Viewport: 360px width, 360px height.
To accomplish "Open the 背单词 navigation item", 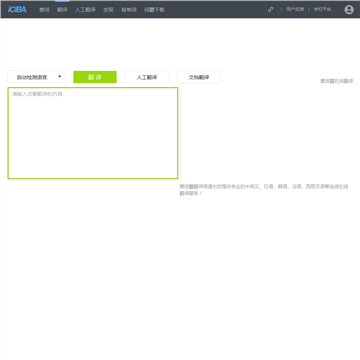I will coord(129,10).
